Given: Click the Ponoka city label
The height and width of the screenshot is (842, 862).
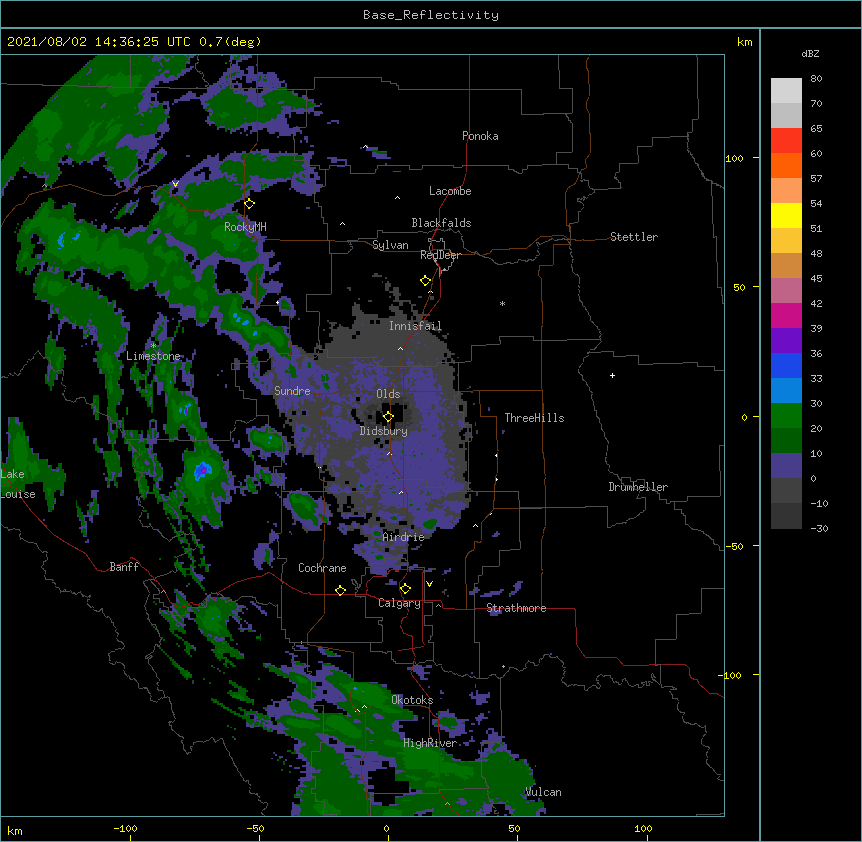Looking at the screenshot, I should pyautogui.click(x=480, y=136).
